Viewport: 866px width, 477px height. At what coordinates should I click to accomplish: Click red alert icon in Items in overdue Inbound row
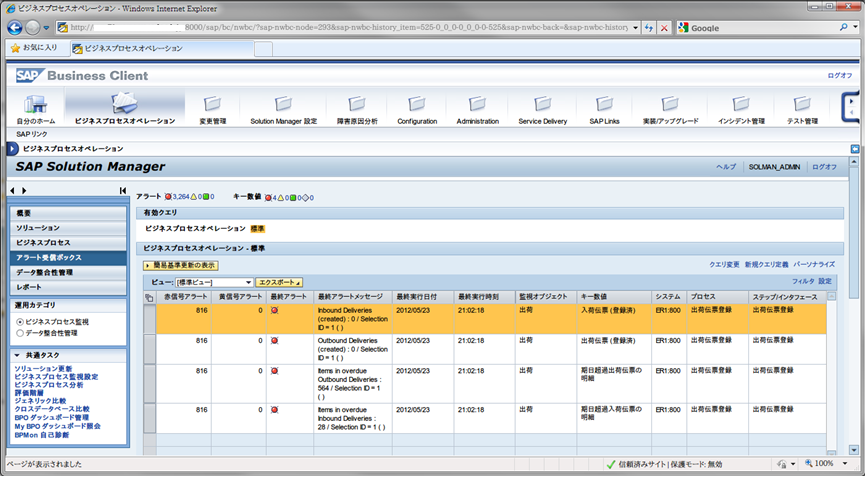click(x=274, y=410)
